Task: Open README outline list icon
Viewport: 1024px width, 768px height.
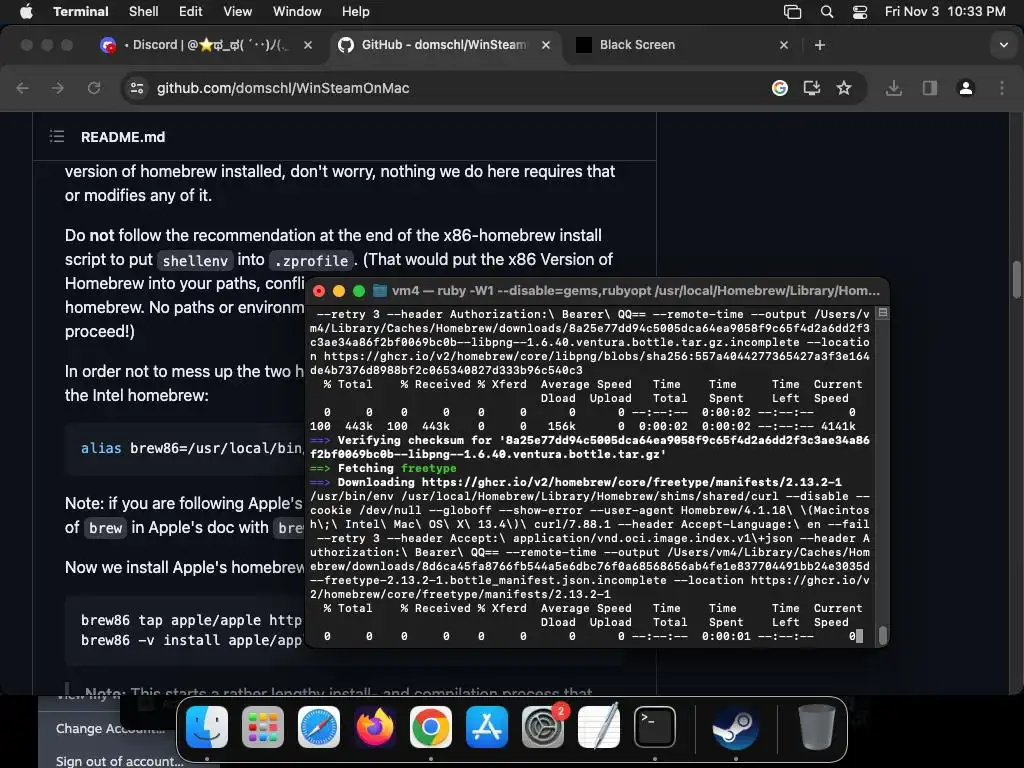Action: click(57, 136)
